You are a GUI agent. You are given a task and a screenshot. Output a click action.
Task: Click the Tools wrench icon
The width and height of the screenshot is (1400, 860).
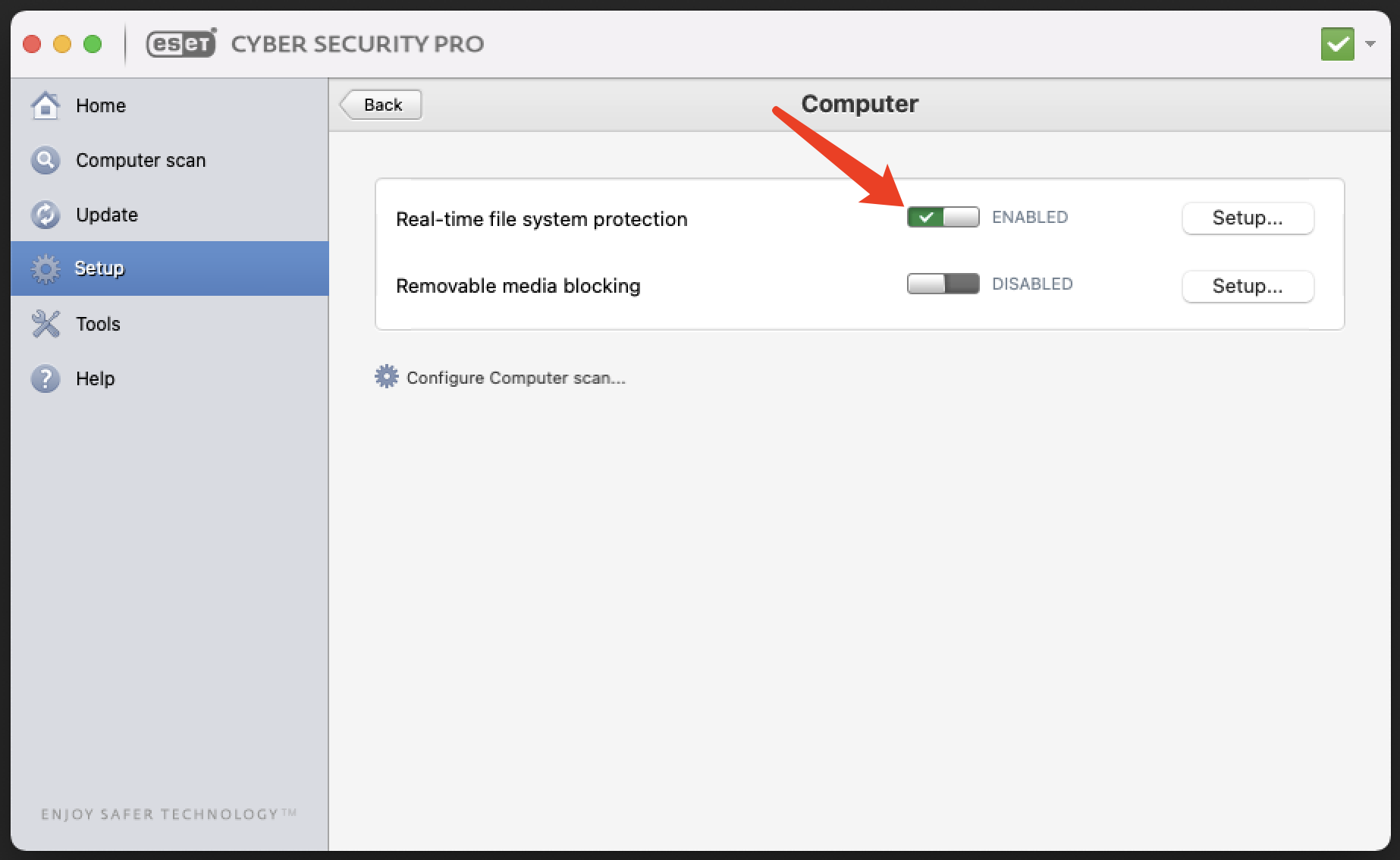pos(46,324)
